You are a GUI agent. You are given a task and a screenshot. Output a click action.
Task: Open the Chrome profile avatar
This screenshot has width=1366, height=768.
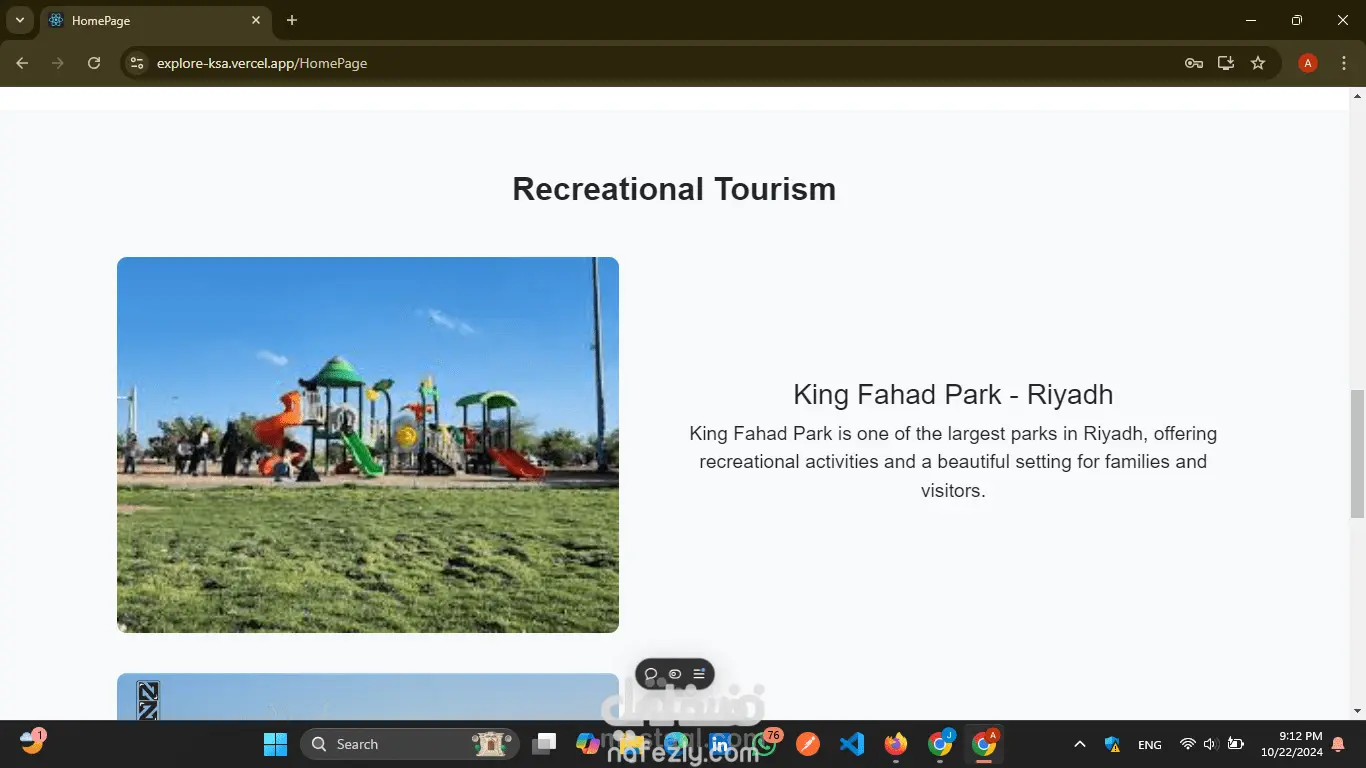click(x=1307, y=63)
